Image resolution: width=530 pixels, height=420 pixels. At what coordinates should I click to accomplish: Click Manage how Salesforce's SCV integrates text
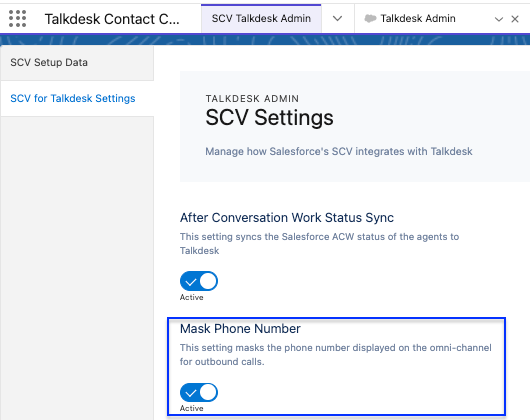339,151
